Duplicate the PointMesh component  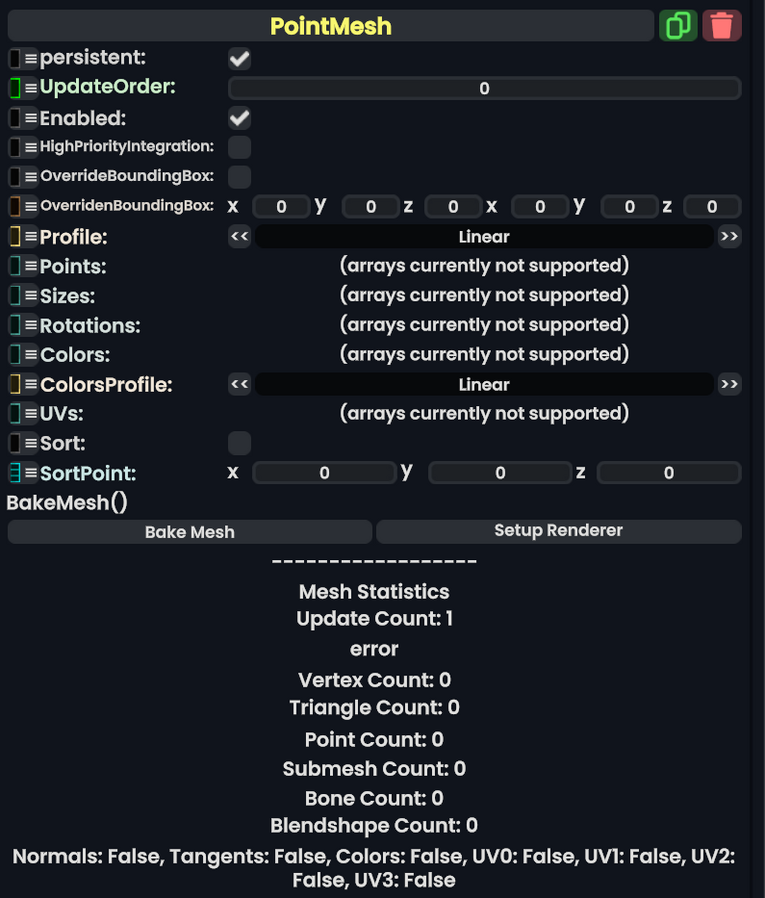tap(678, 25)
